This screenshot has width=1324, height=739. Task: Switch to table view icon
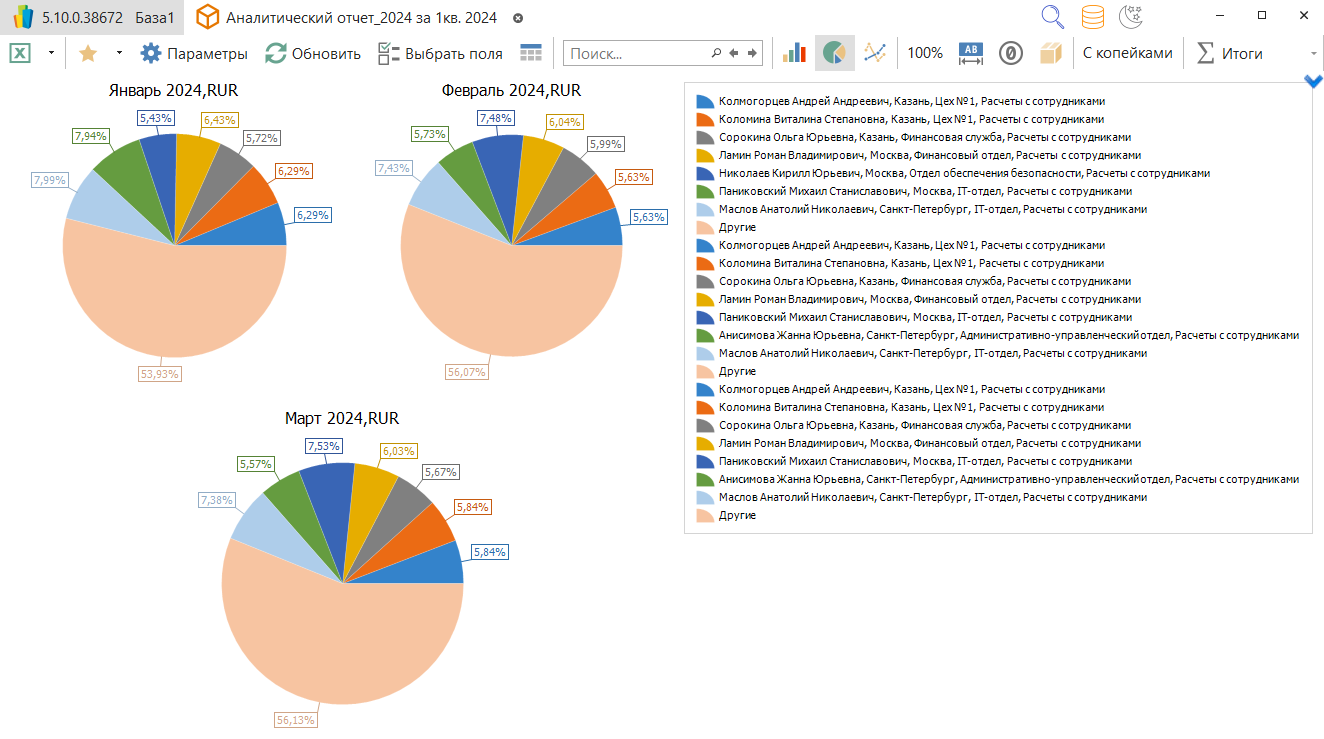tap(531, 53)
